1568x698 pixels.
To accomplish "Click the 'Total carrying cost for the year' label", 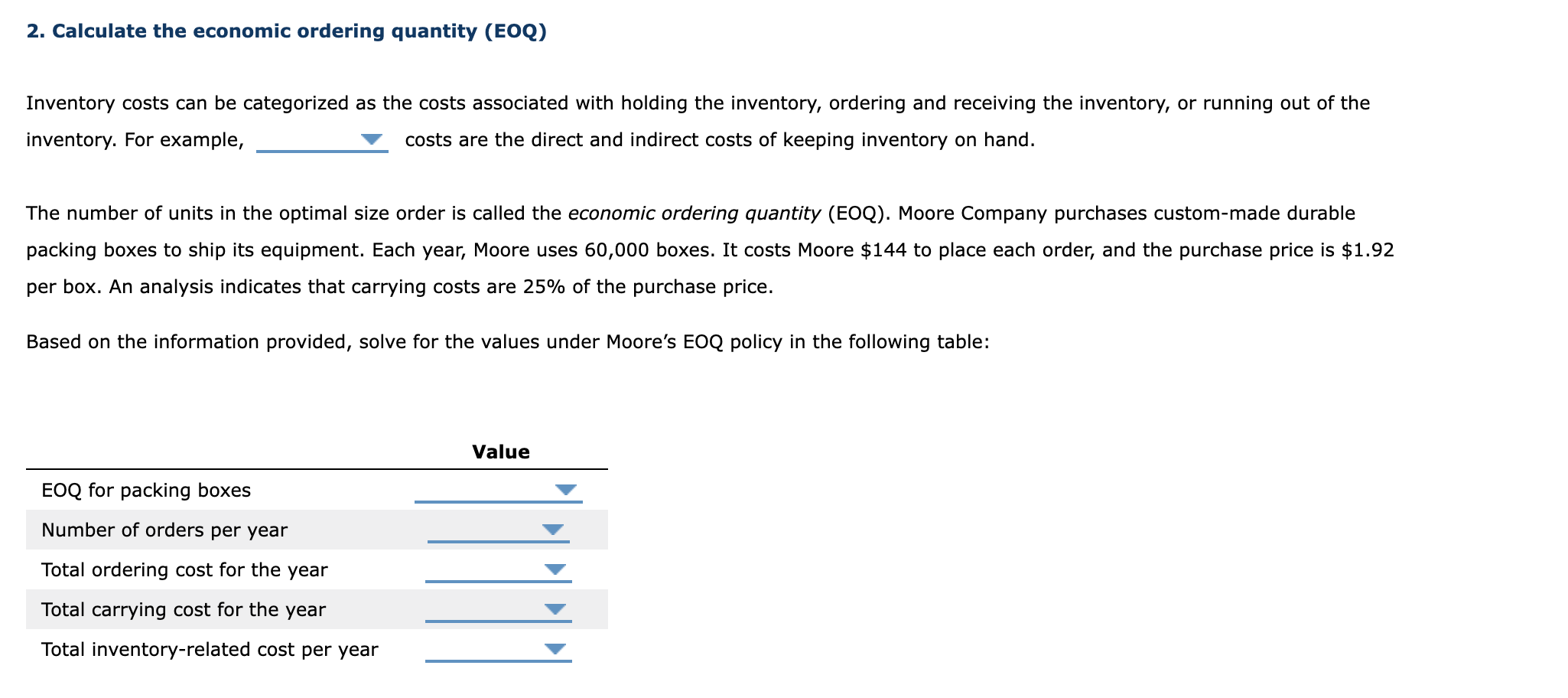I will pos(182,609).
